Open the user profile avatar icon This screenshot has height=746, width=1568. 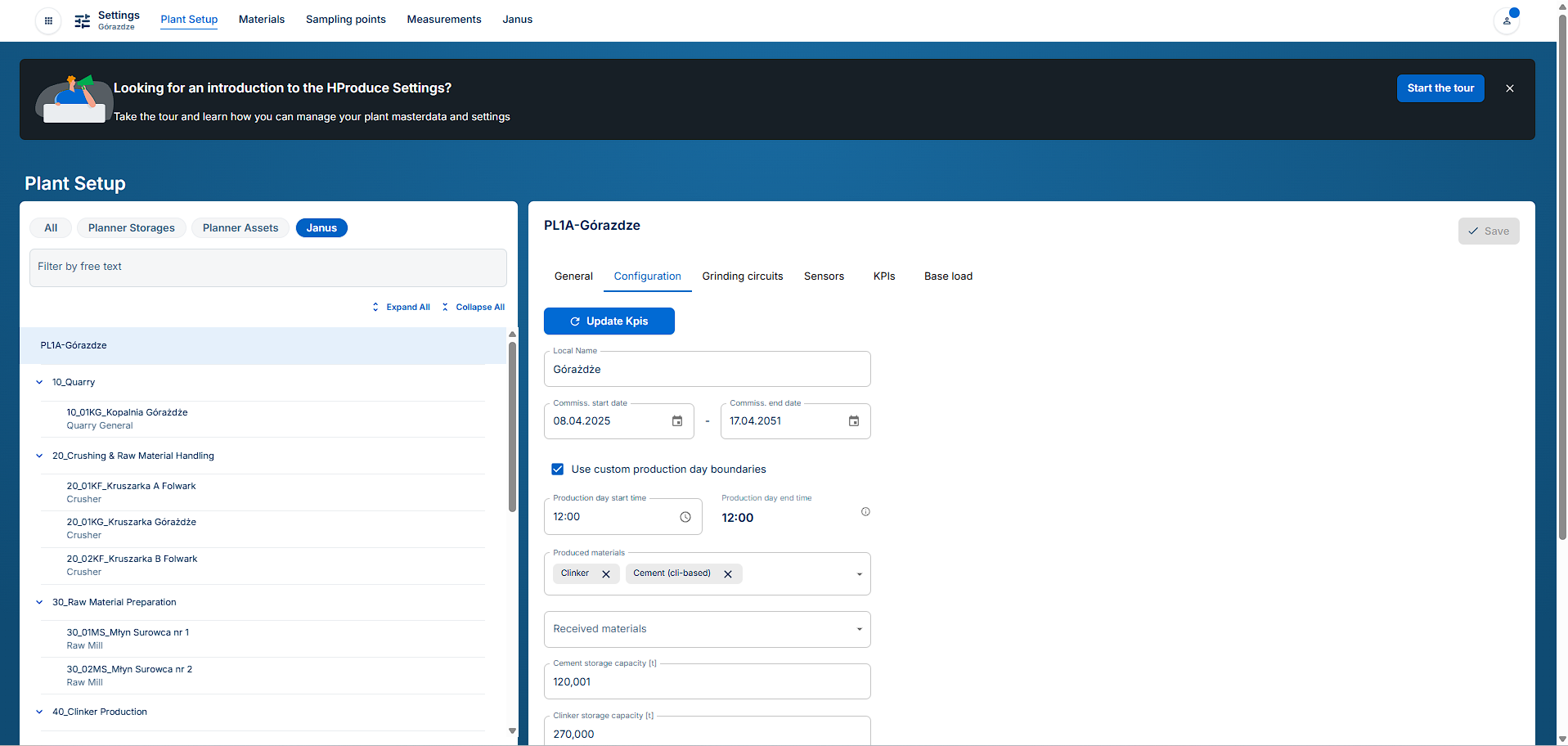coord(1507,20)
